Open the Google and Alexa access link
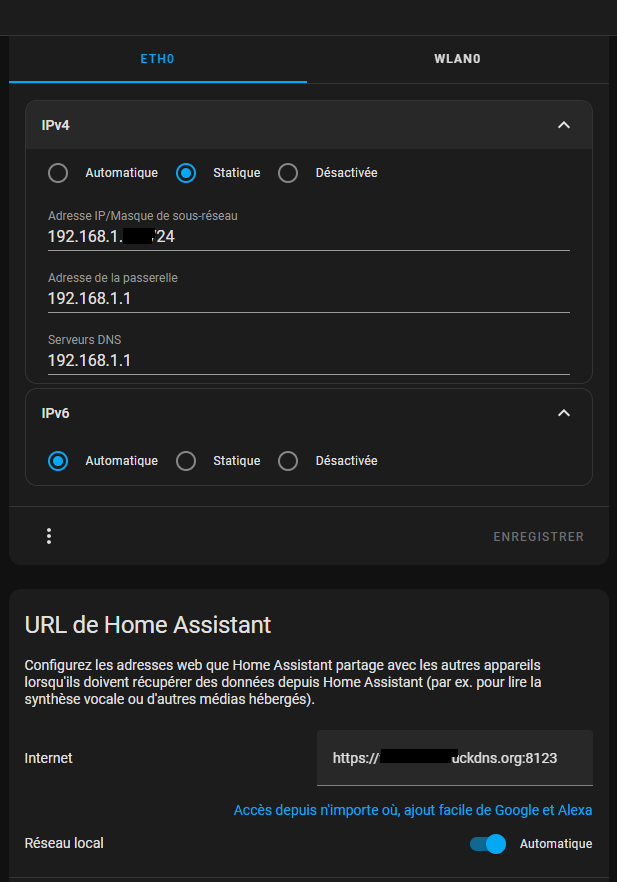 (413, 810)
